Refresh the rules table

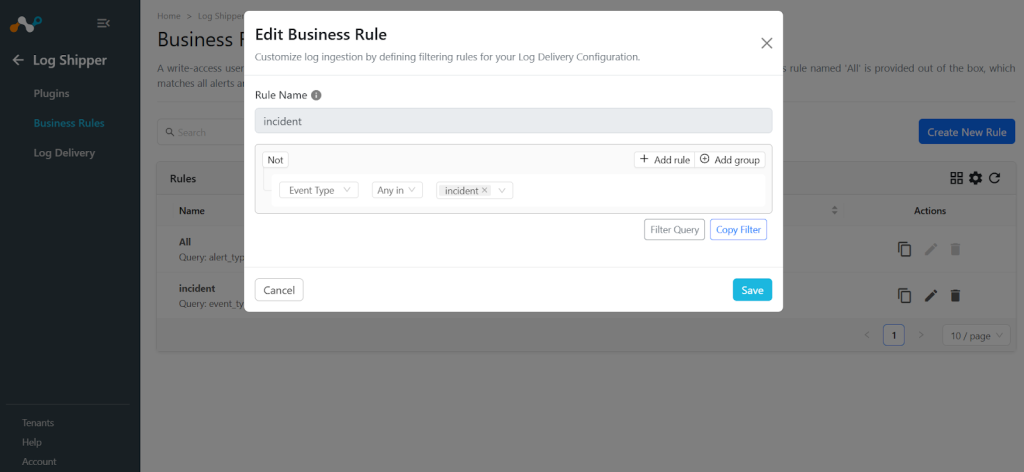point(994,178)
